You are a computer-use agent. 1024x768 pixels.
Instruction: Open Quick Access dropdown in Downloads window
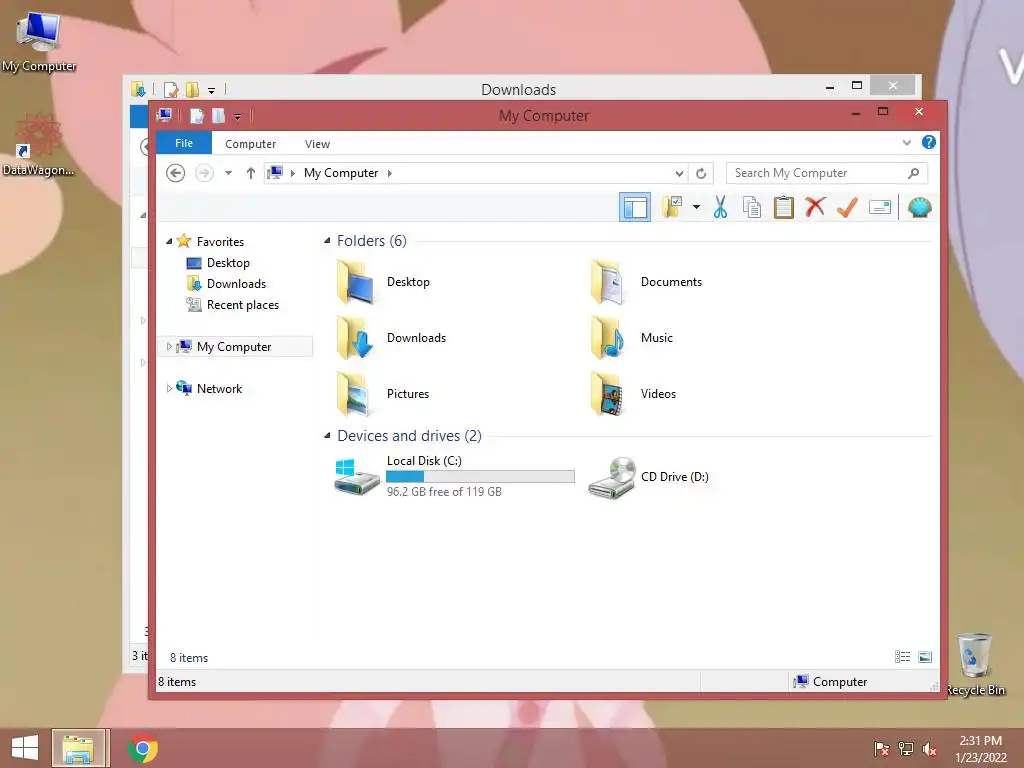(x=212, y=91)
